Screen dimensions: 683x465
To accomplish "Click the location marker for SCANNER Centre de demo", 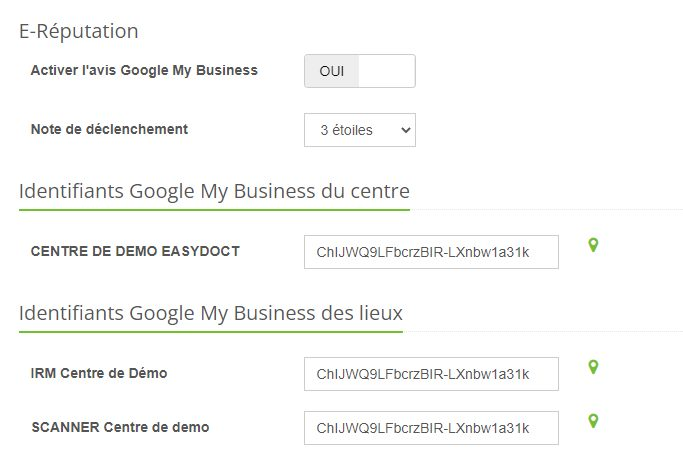I will coord(593,421).
